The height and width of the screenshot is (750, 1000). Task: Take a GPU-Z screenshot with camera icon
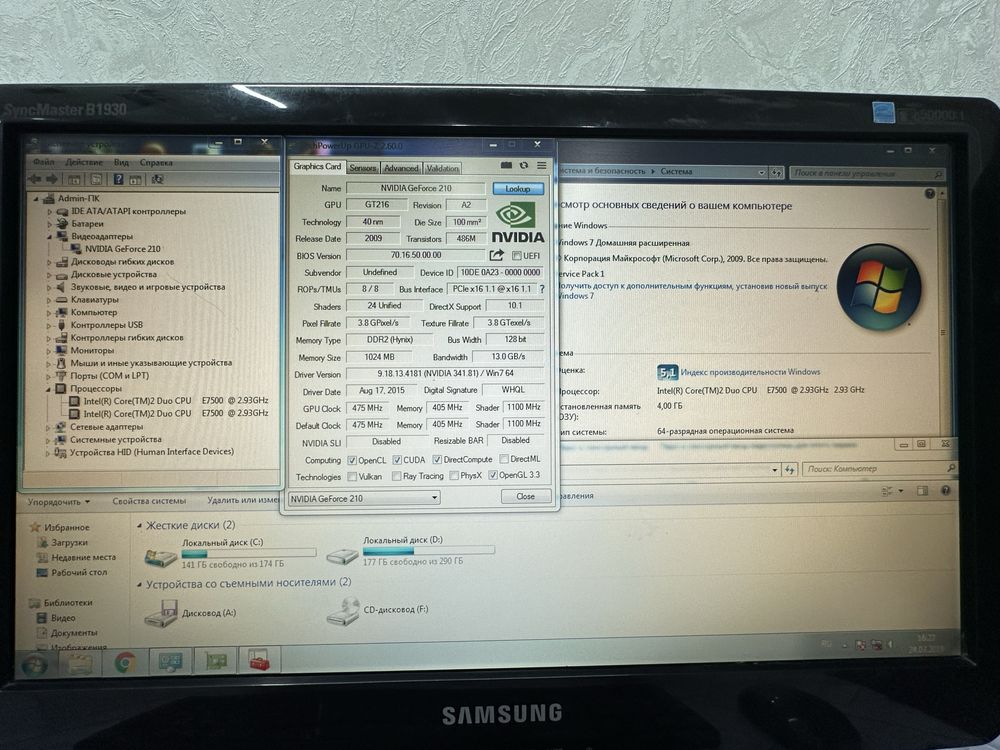(506, 165)
